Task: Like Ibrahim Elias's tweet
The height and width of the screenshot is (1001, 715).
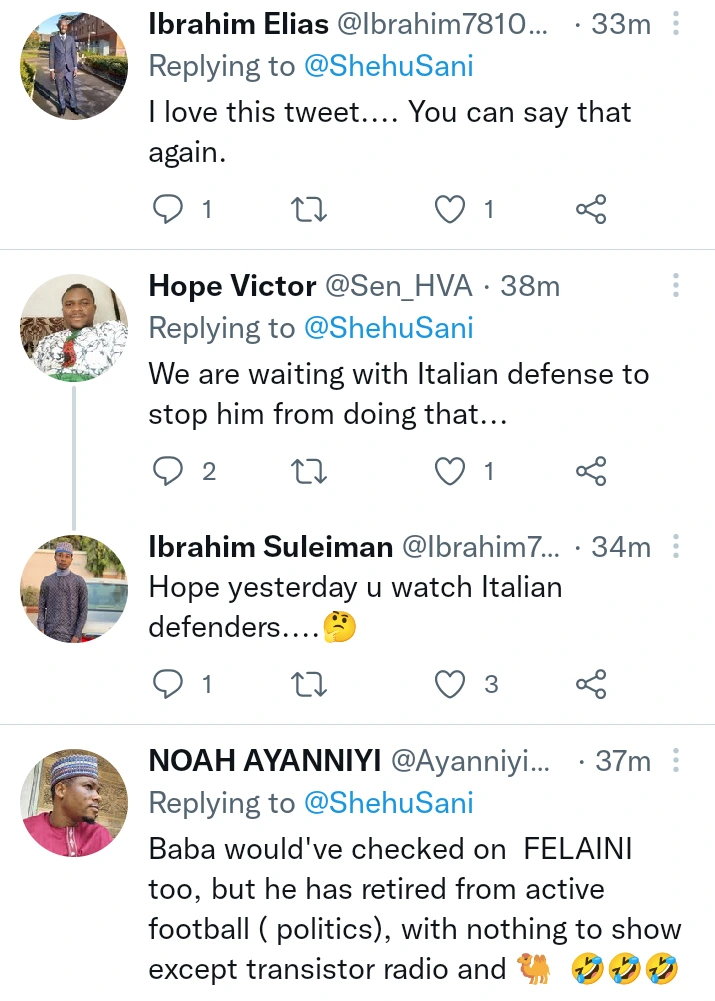Action: click(451, 210)
